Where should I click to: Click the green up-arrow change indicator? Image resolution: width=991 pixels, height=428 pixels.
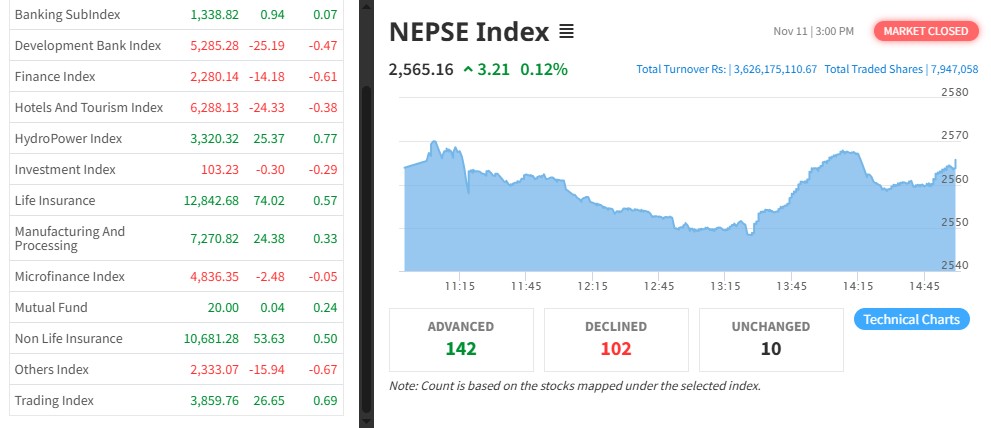[468, 70]
